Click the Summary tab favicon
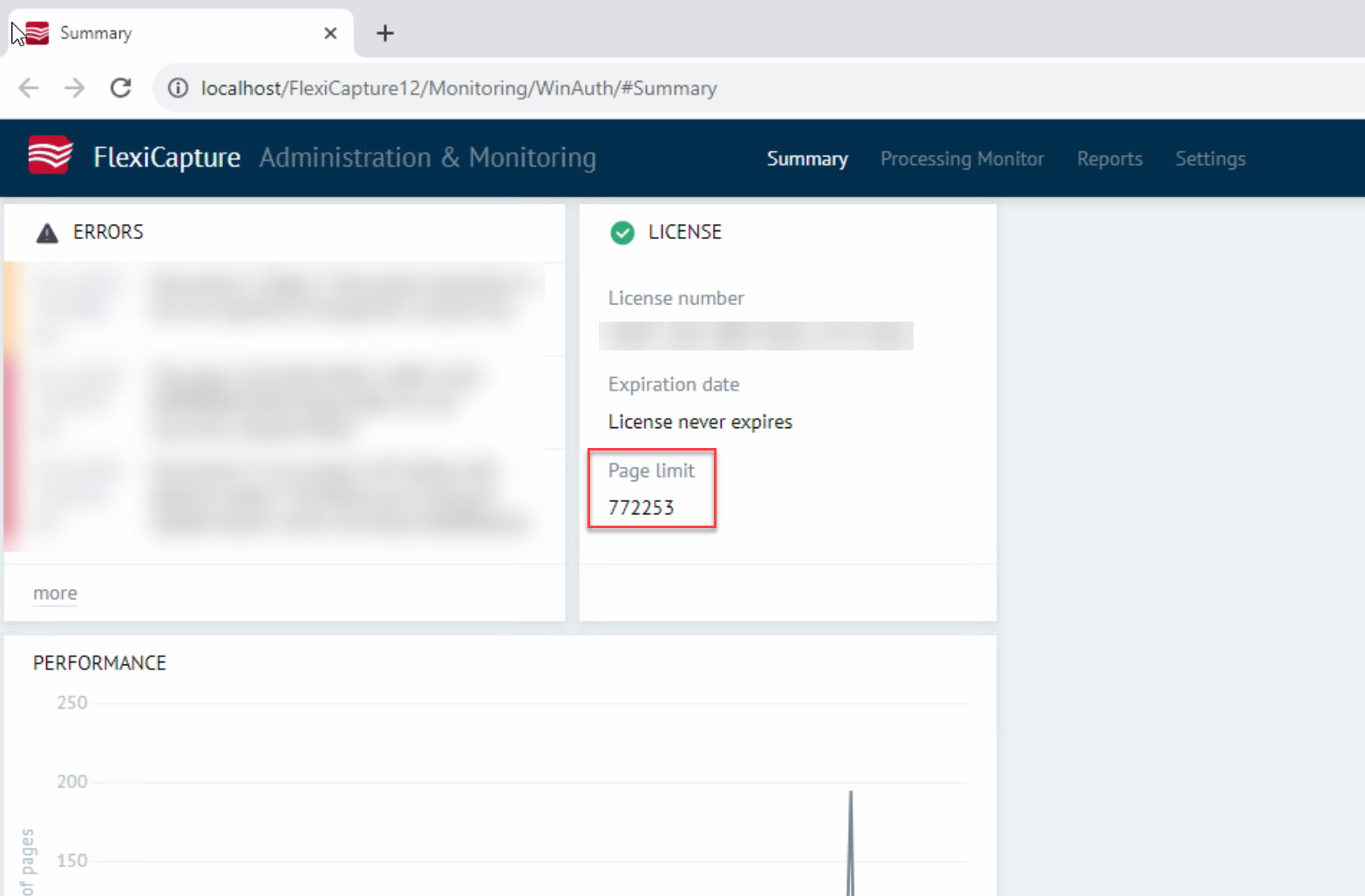This screenshot has height=896, width=1365. tap(37, 33)
